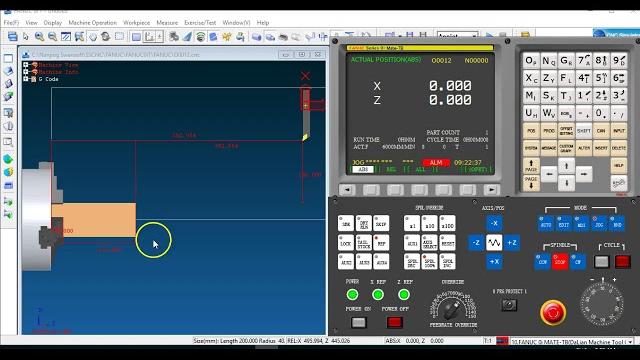Toggle the SBK single block button
640x360 pixels.
pos(346,224)
